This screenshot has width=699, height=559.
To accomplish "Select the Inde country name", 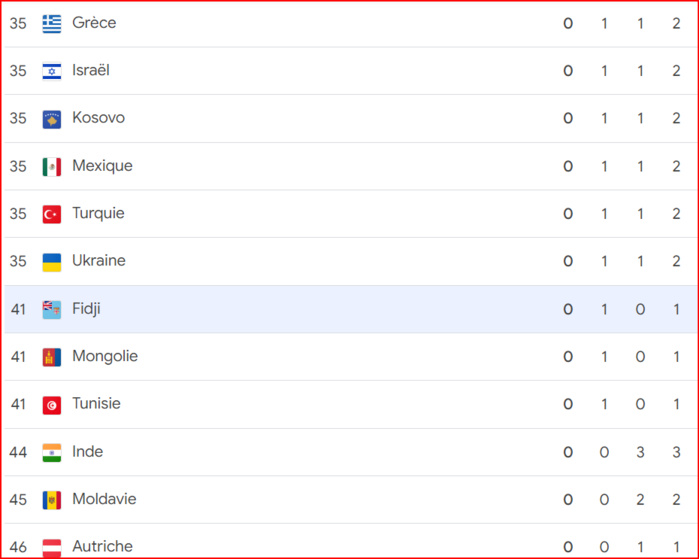I will (88, 452).
